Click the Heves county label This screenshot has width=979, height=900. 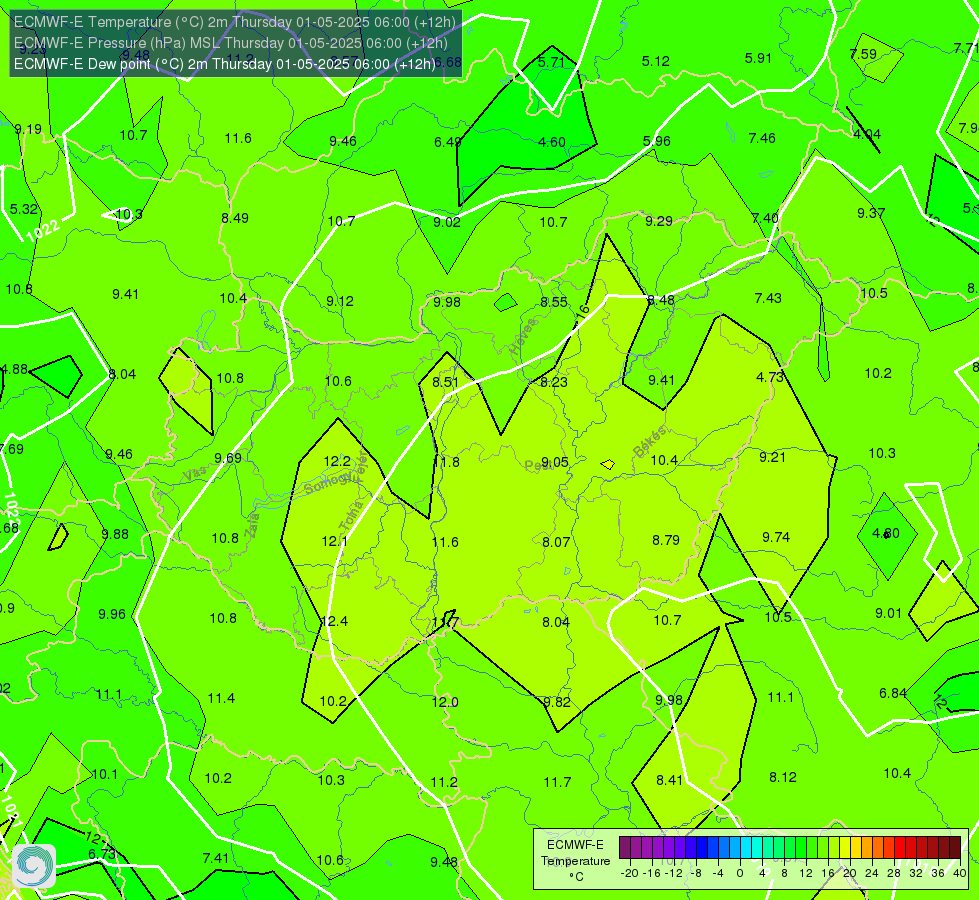coord(523,337)
